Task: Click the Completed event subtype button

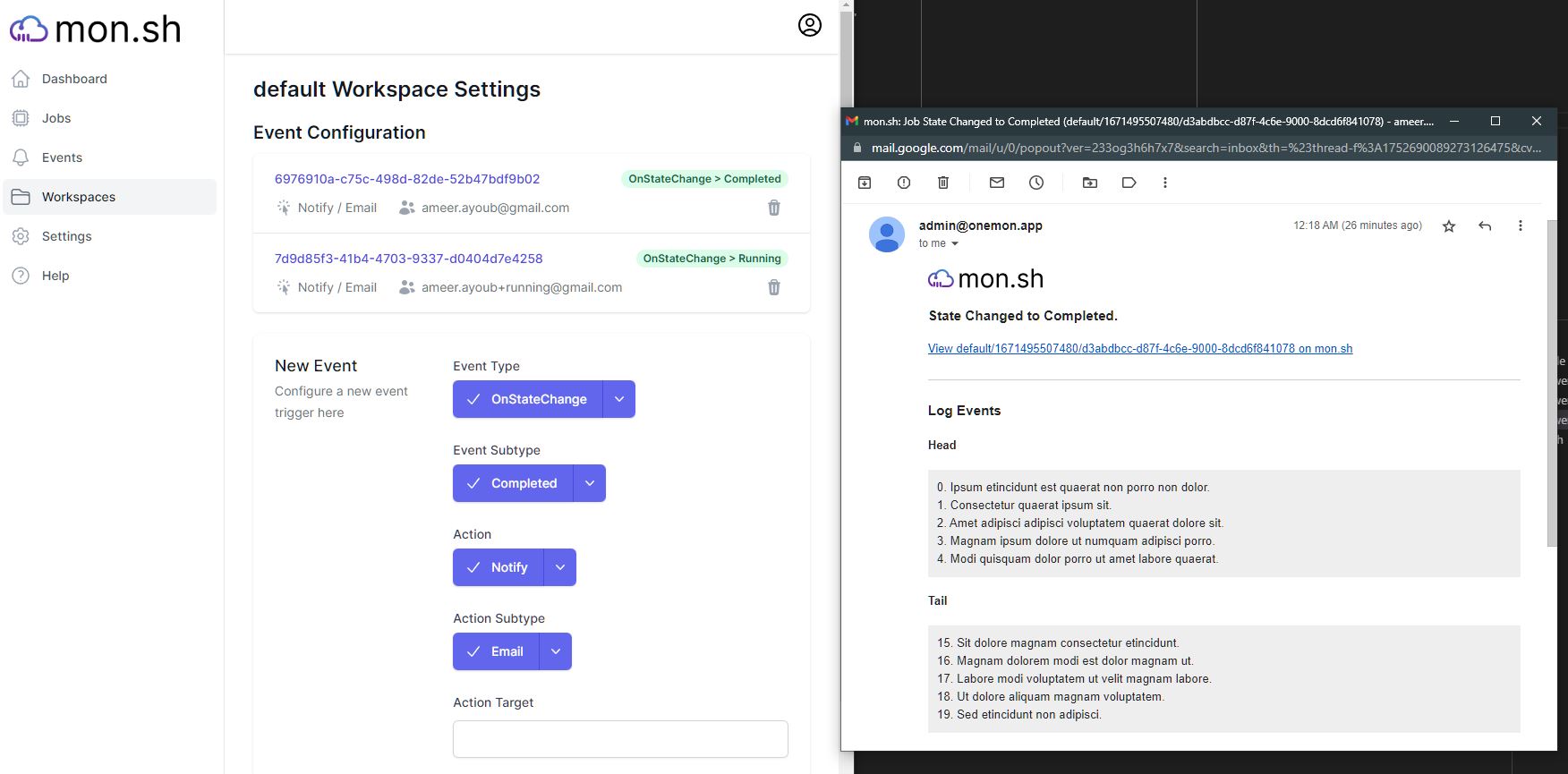Action: click(x=513, y=483)
